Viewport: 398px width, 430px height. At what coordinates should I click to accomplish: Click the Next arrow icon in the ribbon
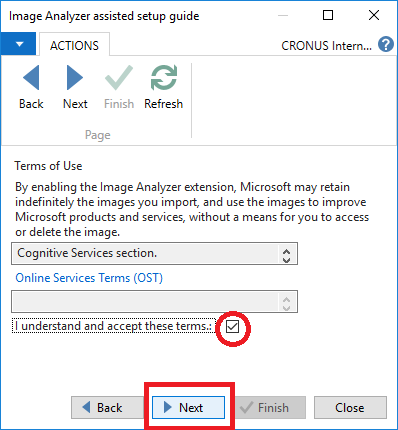point(75,78)
